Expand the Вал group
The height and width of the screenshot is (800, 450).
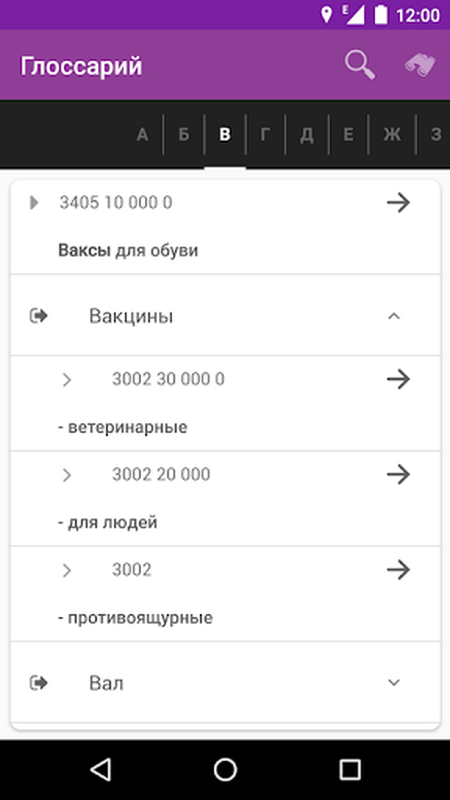(x=393, y=683)
